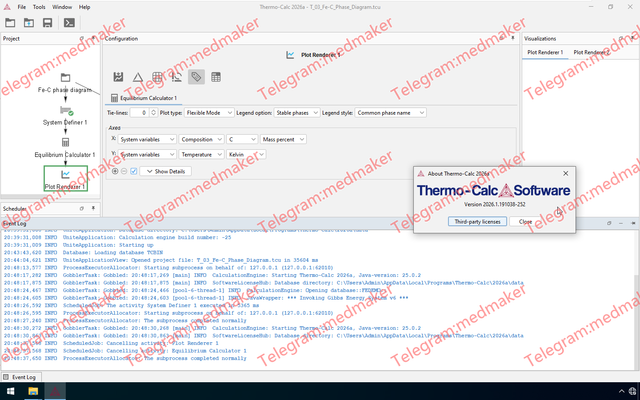Close About dialog with X button
This screenshot has width=640, height=400.
pyautogui.click(x=566, y=173)
